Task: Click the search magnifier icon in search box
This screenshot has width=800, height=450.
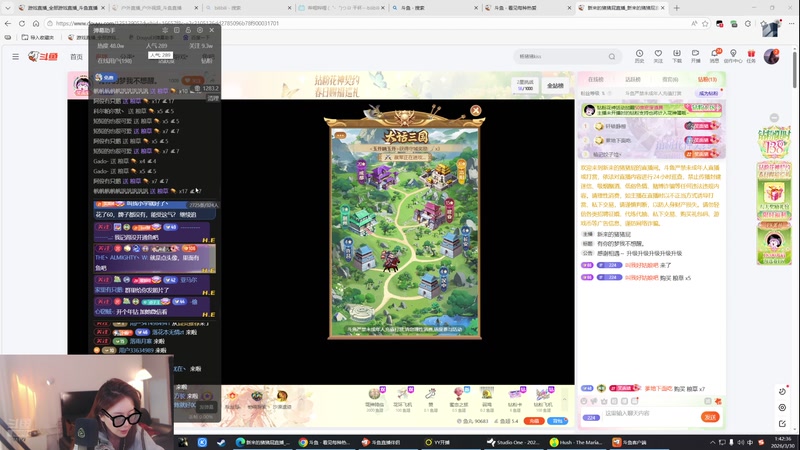Action: [x=612, y=57]
